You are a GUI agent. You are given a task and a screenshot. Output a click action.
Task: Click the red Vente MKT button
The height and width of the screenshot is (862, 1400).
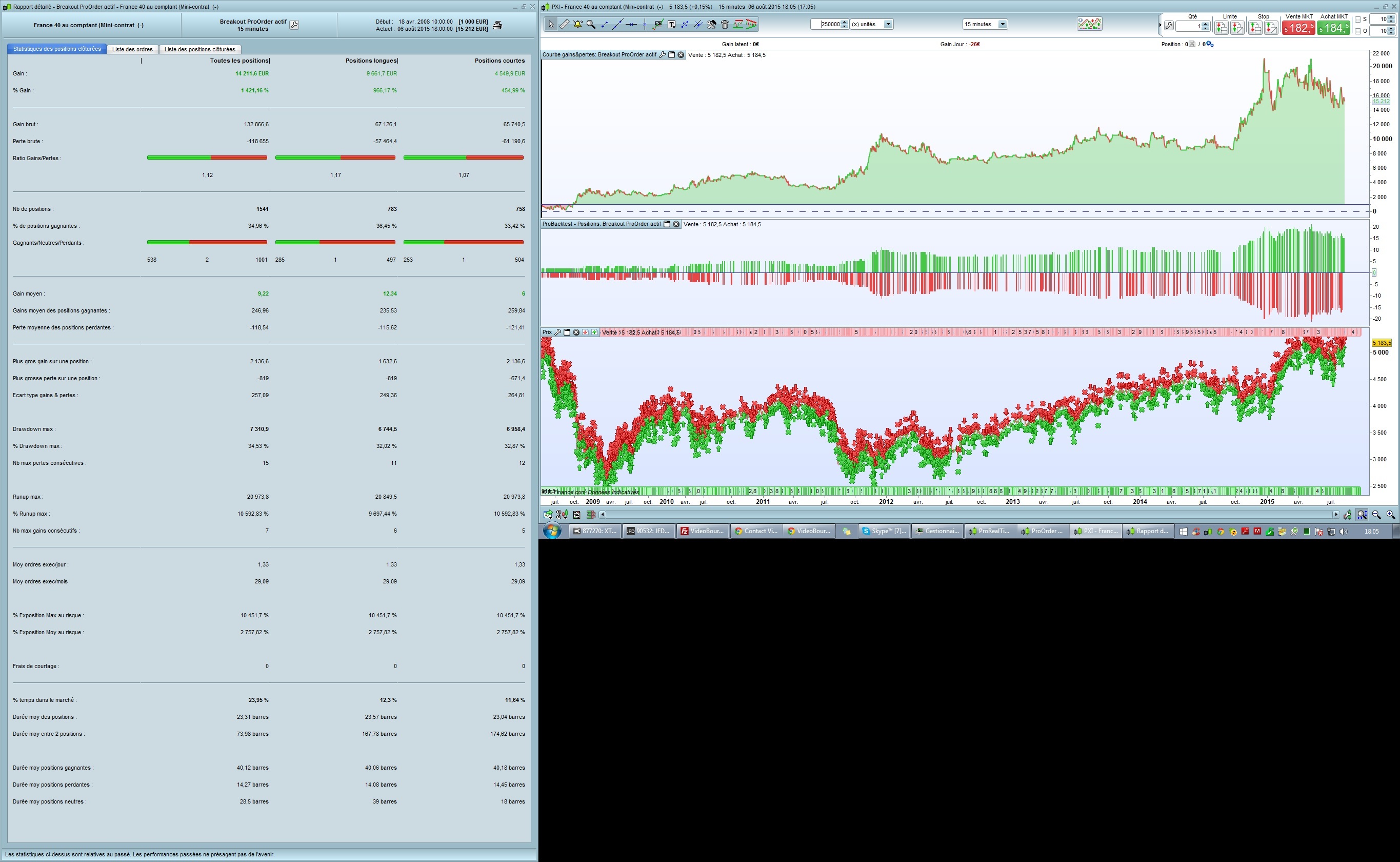point(1298,27)
